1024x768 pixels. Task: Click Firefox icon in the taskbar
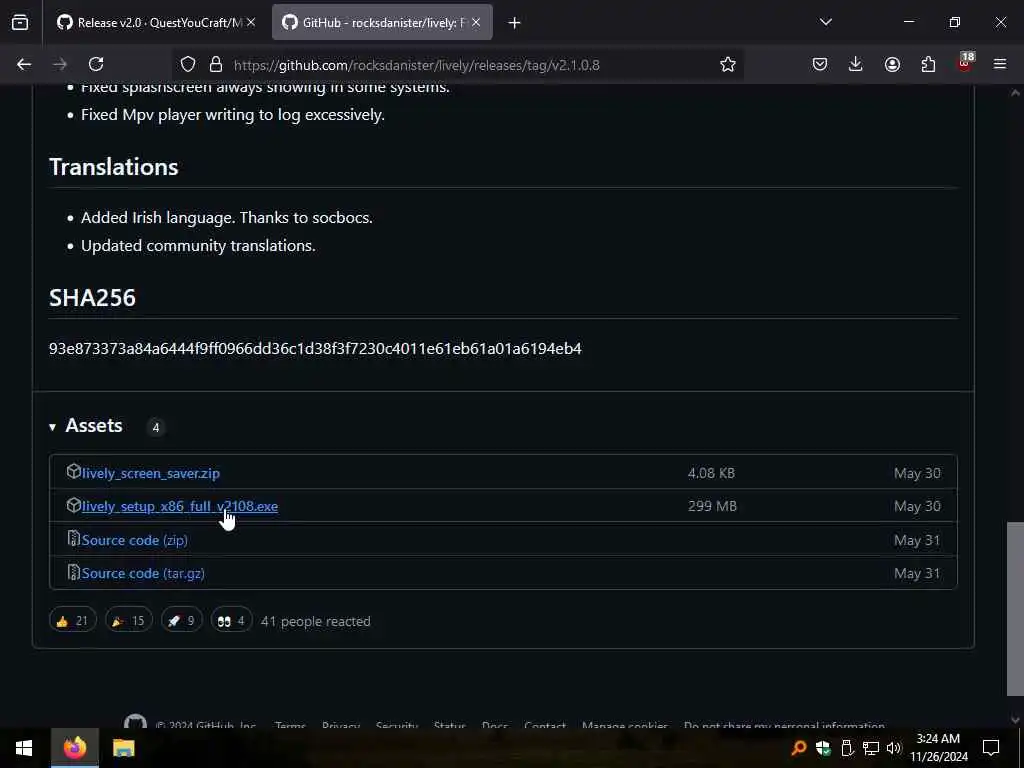tap(74, 748)
